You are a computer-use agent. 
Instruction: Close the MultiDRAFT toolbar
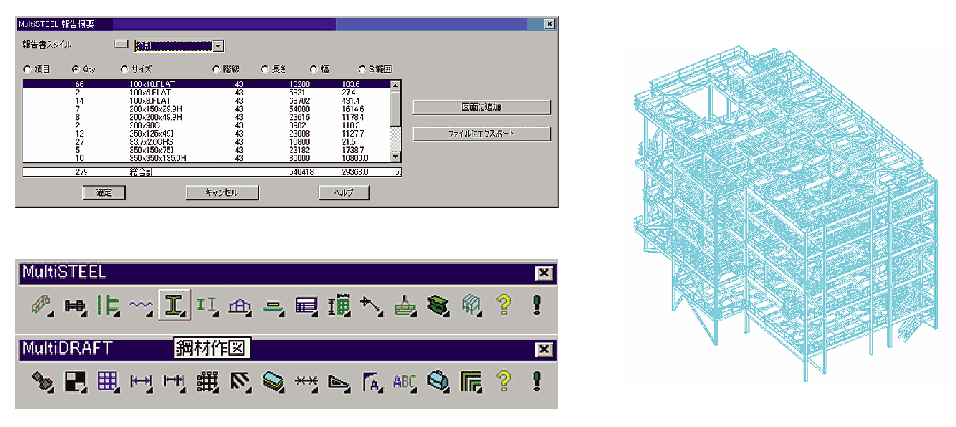(x=543, y=350)
